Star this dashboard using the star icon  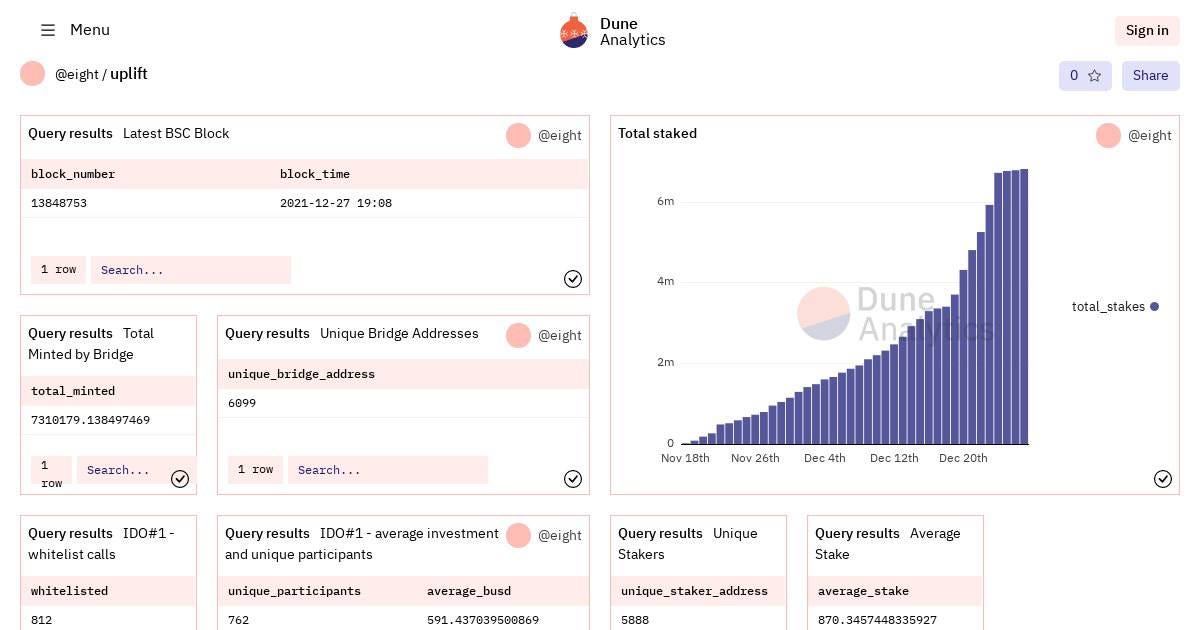click(x=1095, y=75)
